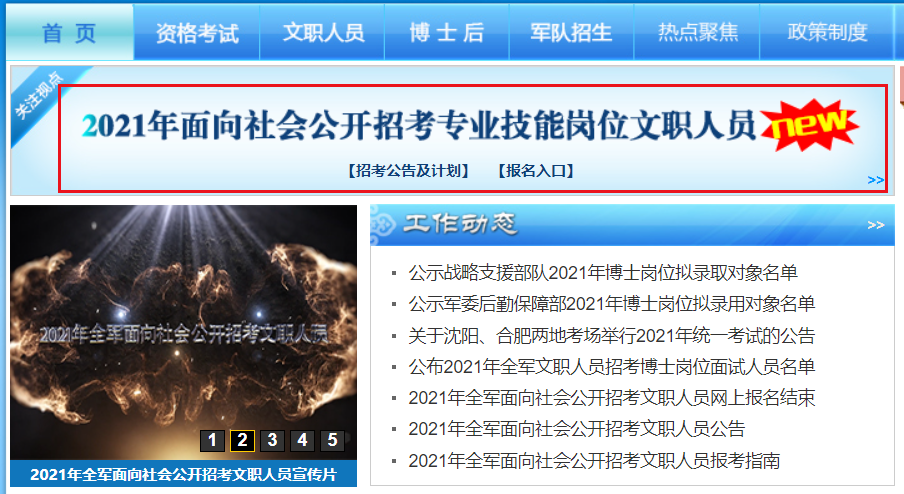Open 公示战略支援部队2021年博士岗位拟录取对象名单
The width and height of the screenshot is (904, 494).
coord(603,273)
